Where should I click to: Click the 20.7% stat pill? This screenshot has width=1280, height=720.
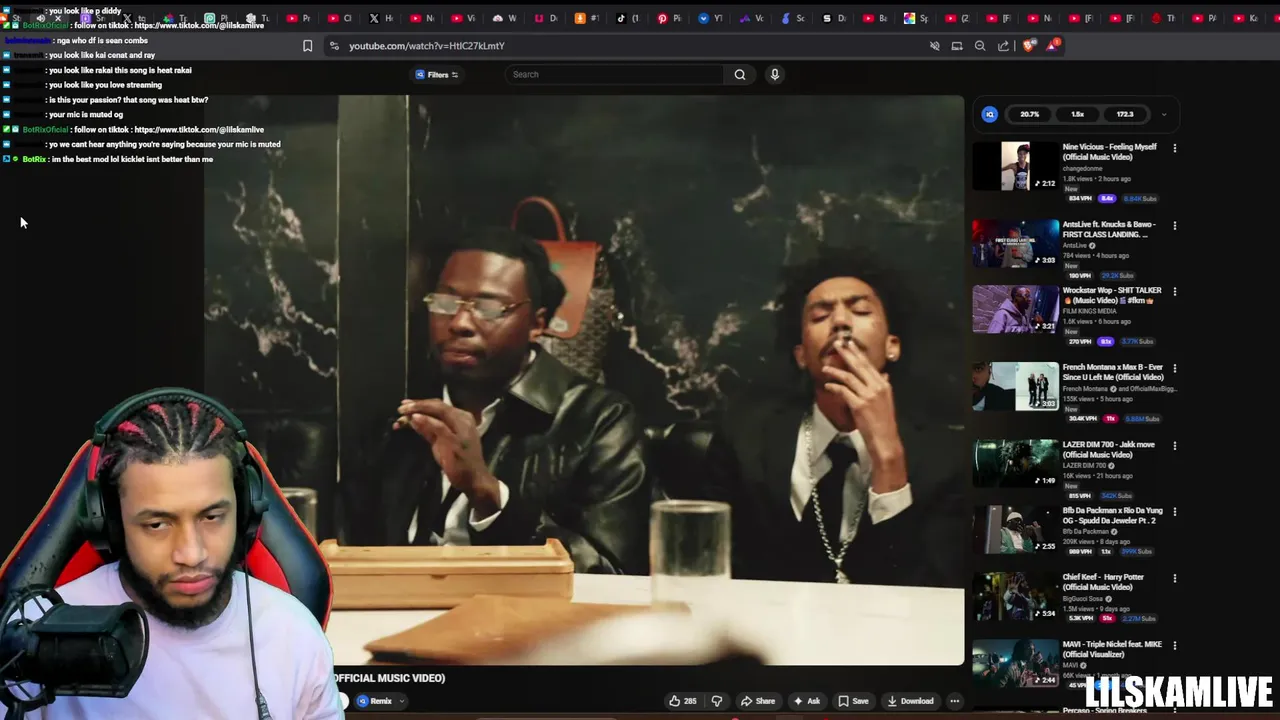(1029, 114)
